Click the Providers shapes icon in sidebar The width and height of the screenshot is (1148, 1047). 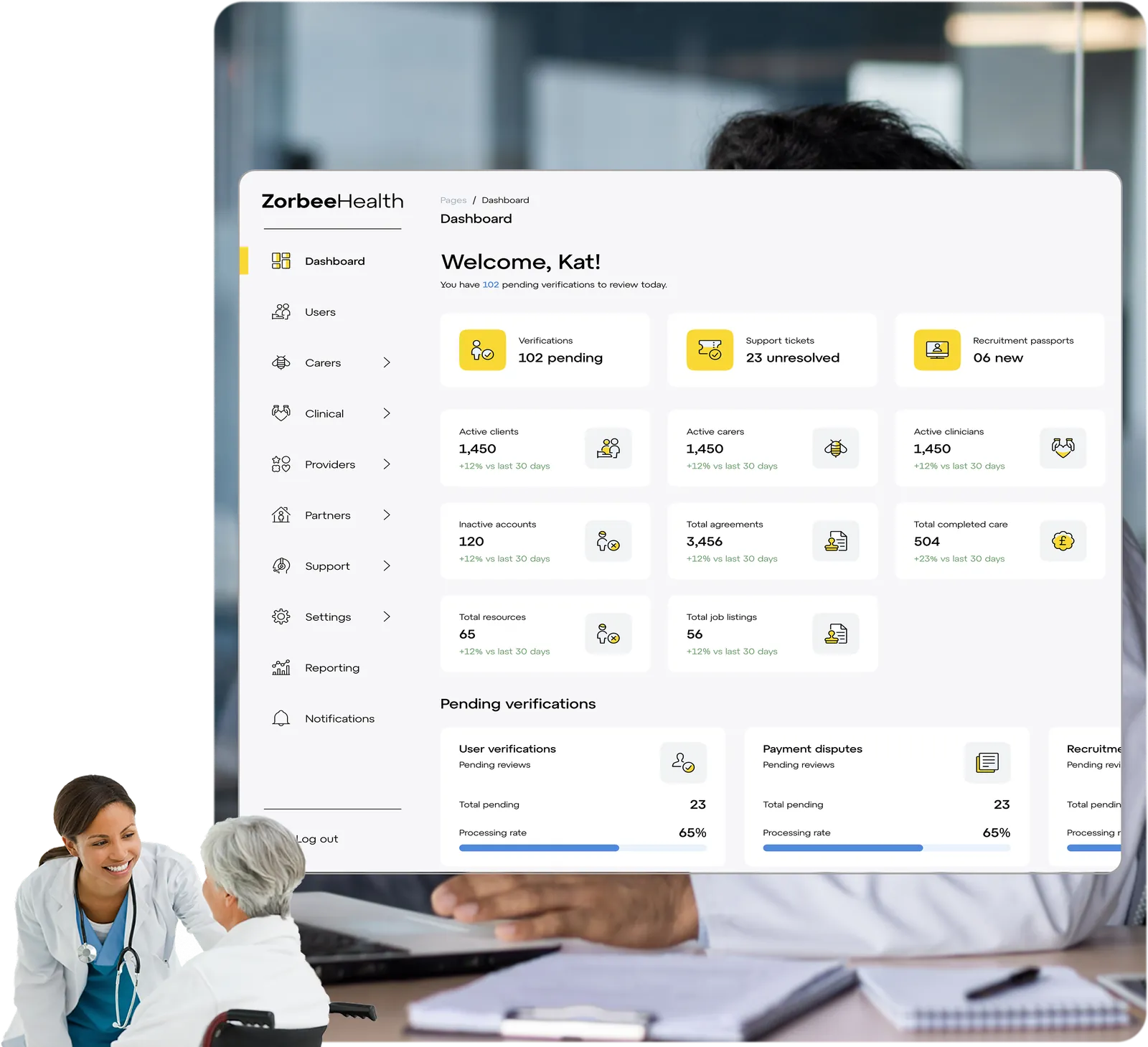(x=281, y=464)
